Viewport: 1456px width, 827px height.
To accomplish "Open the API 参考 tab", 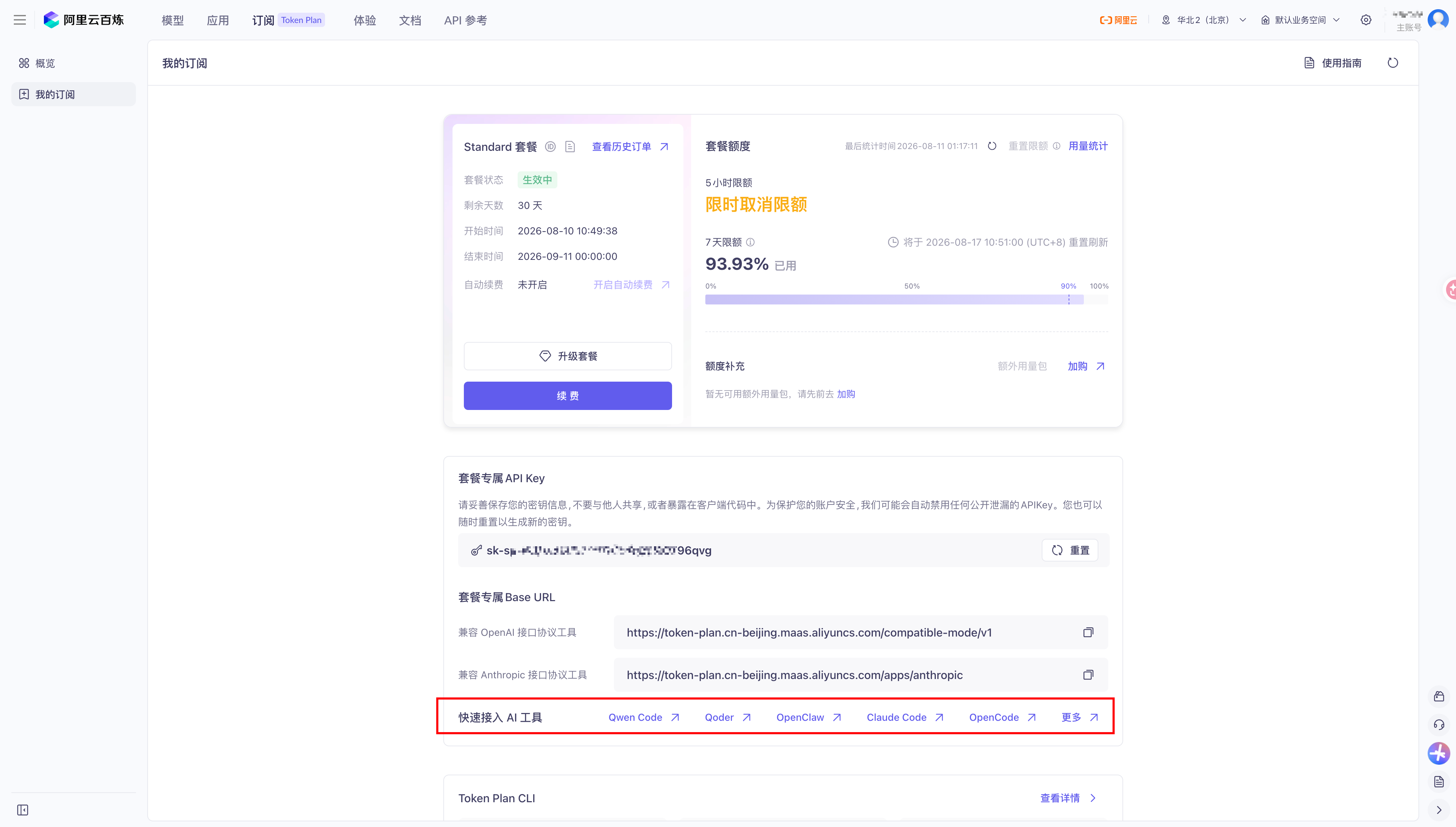I will point(465,21).
